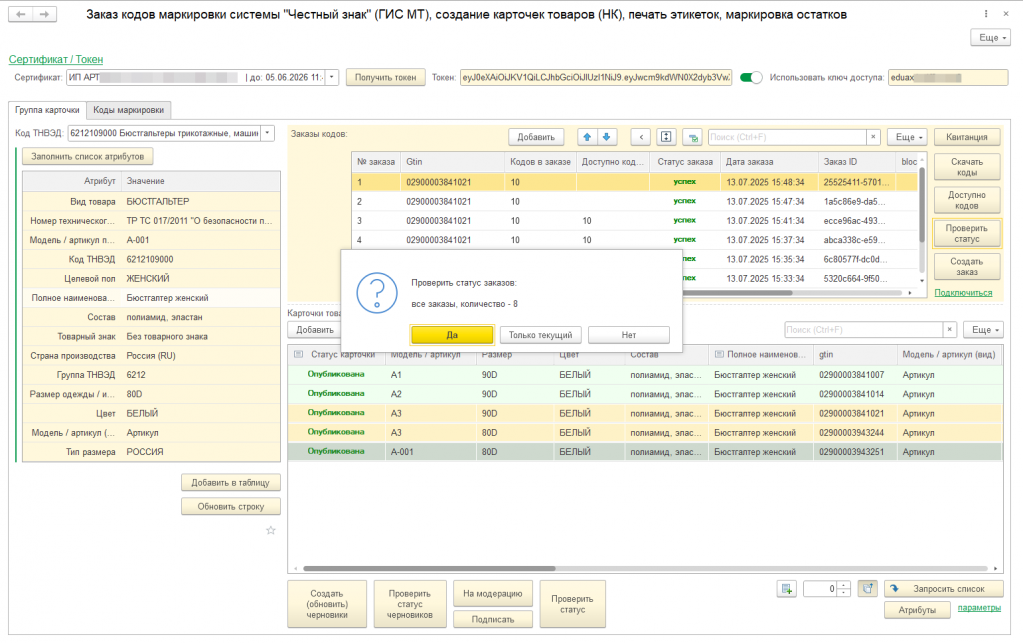This screenshot has width=1023, height=643.
Task: Click the documents icon left of Запросить список
Action: [868, 589]
